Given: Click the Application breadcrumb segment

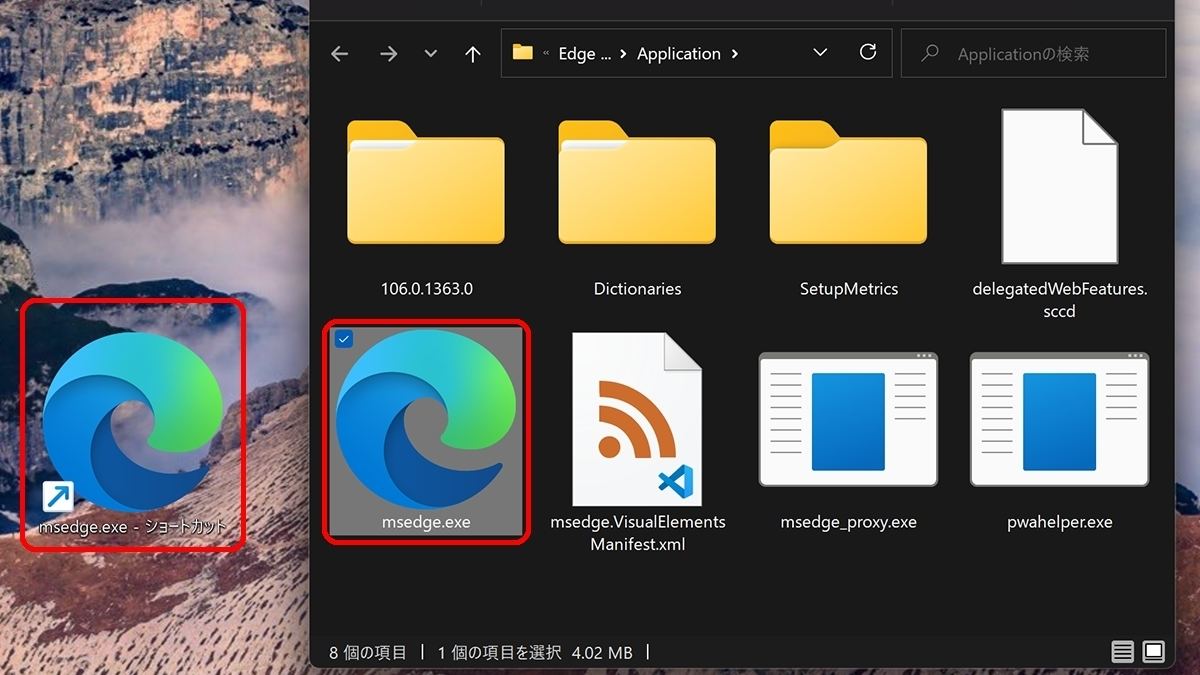Looking at the screenshot, I should click(x=679, y=54).
